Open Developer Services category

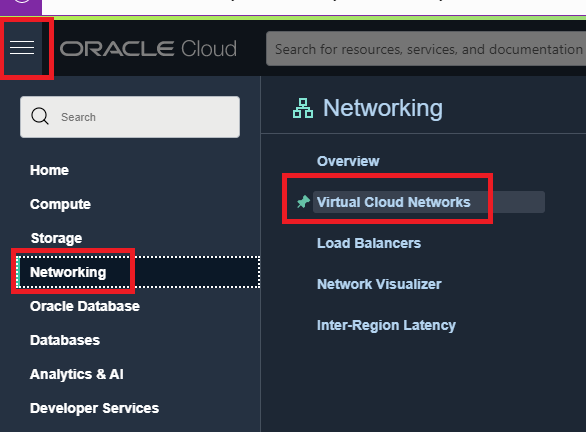pos(95,408)
